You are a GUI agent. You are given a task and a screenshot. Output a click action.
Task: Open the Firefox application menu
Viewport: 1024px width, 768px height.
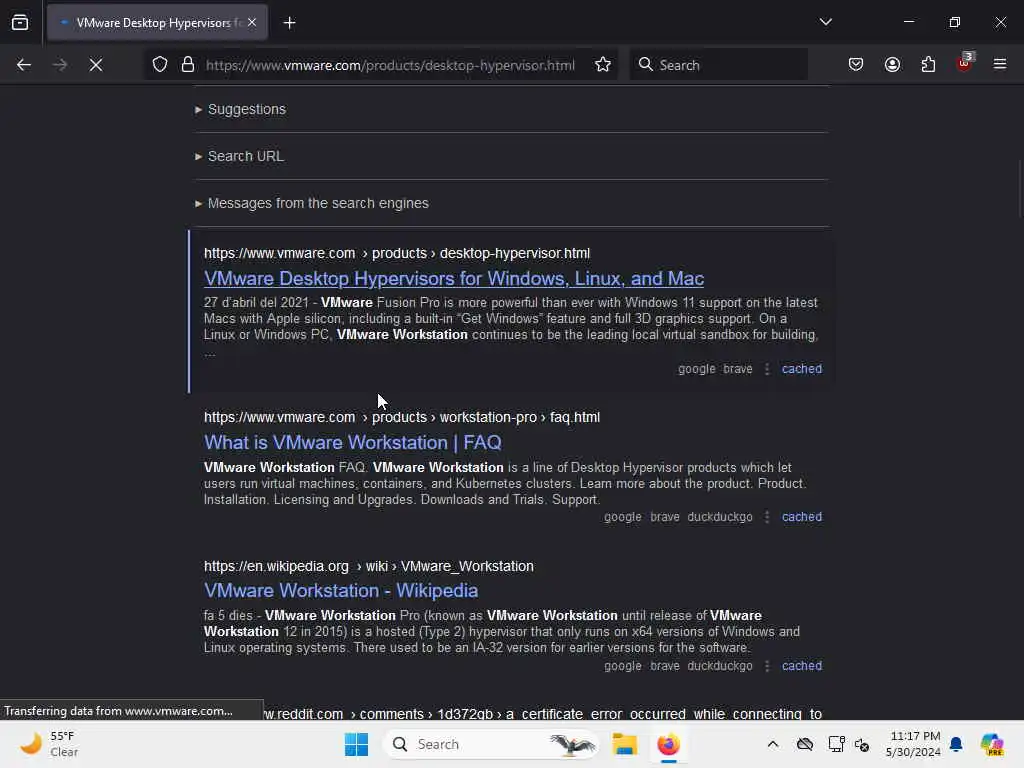1000,65
